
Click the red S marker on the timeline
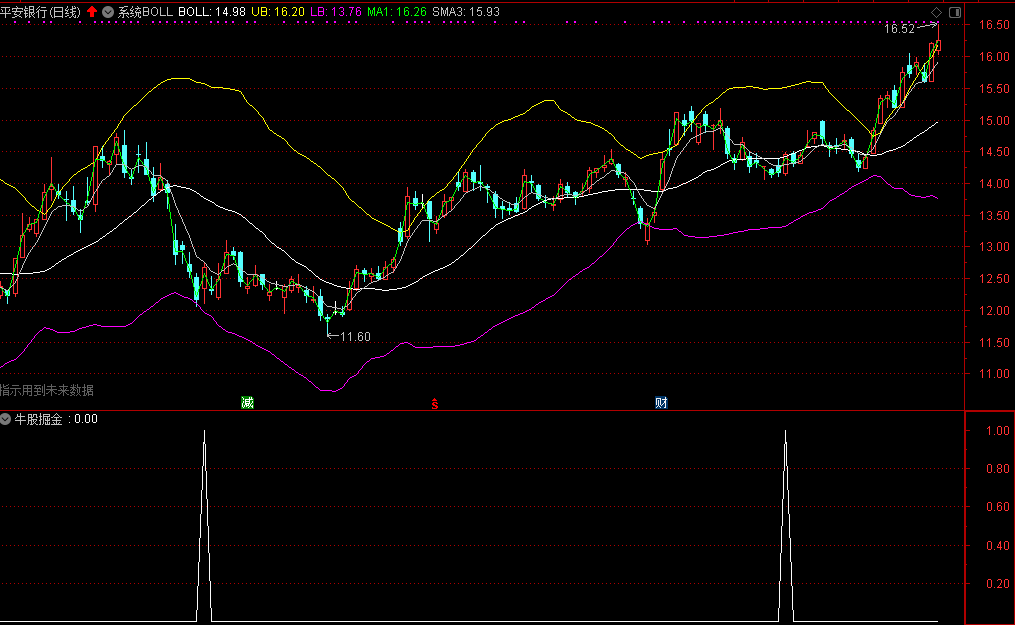point(435,404)
